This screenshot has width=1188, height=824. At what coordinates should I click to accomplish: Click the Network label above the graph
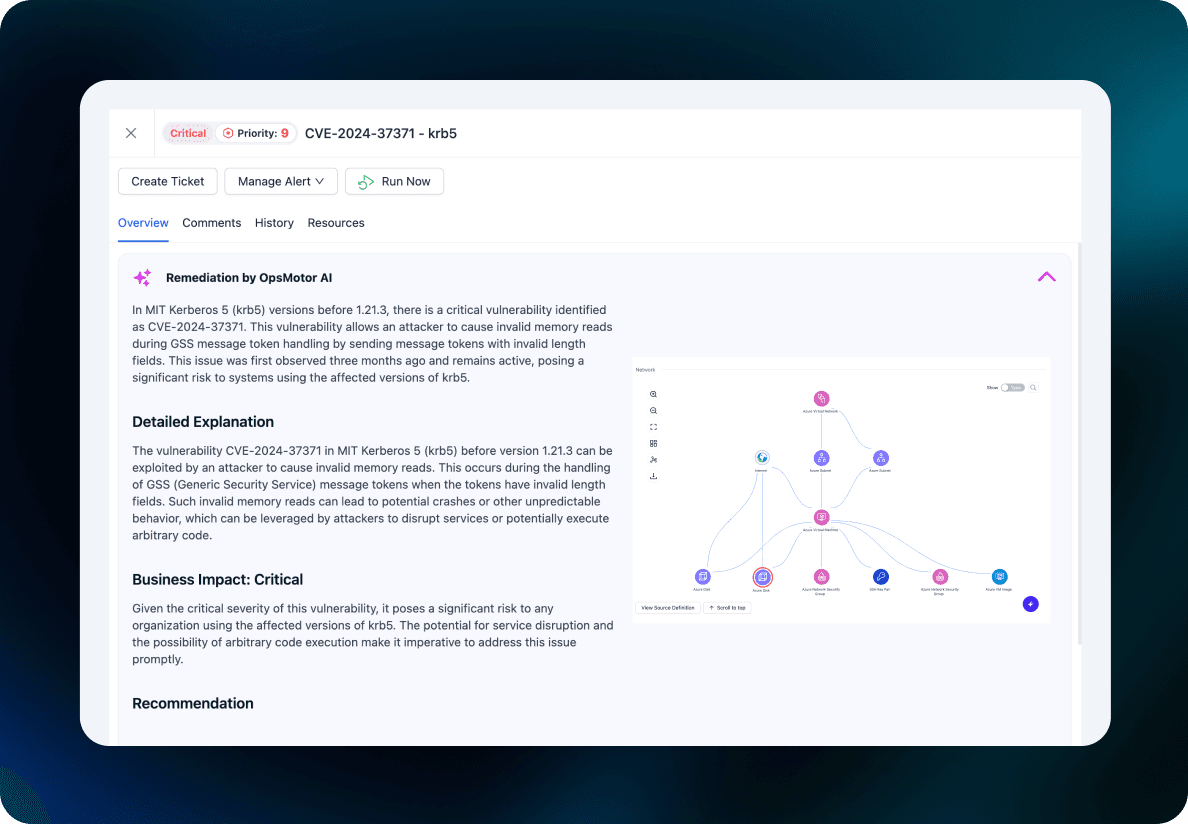tap(646, 370)
